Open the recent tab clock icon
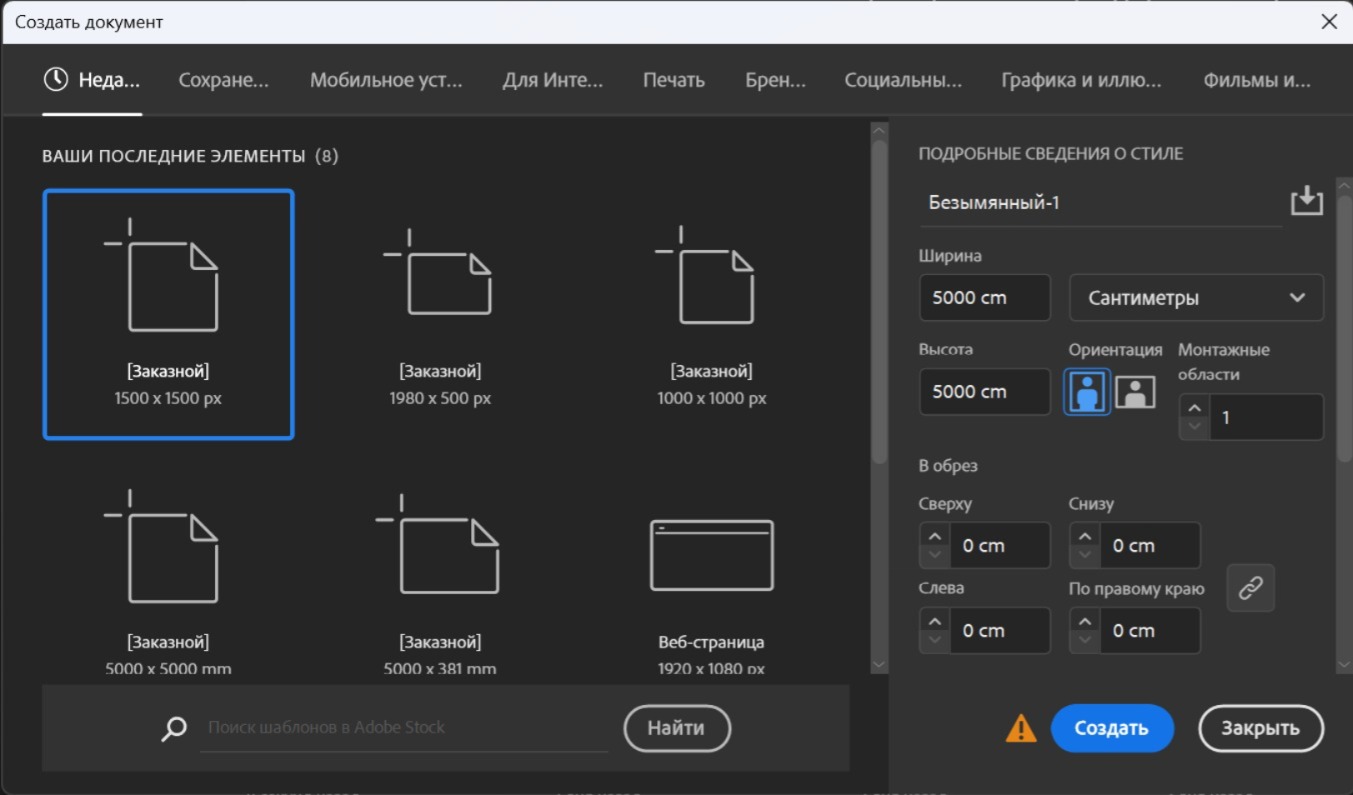Image resolution: width=1353 pixels, height=795 pixels. pos(56,80)
